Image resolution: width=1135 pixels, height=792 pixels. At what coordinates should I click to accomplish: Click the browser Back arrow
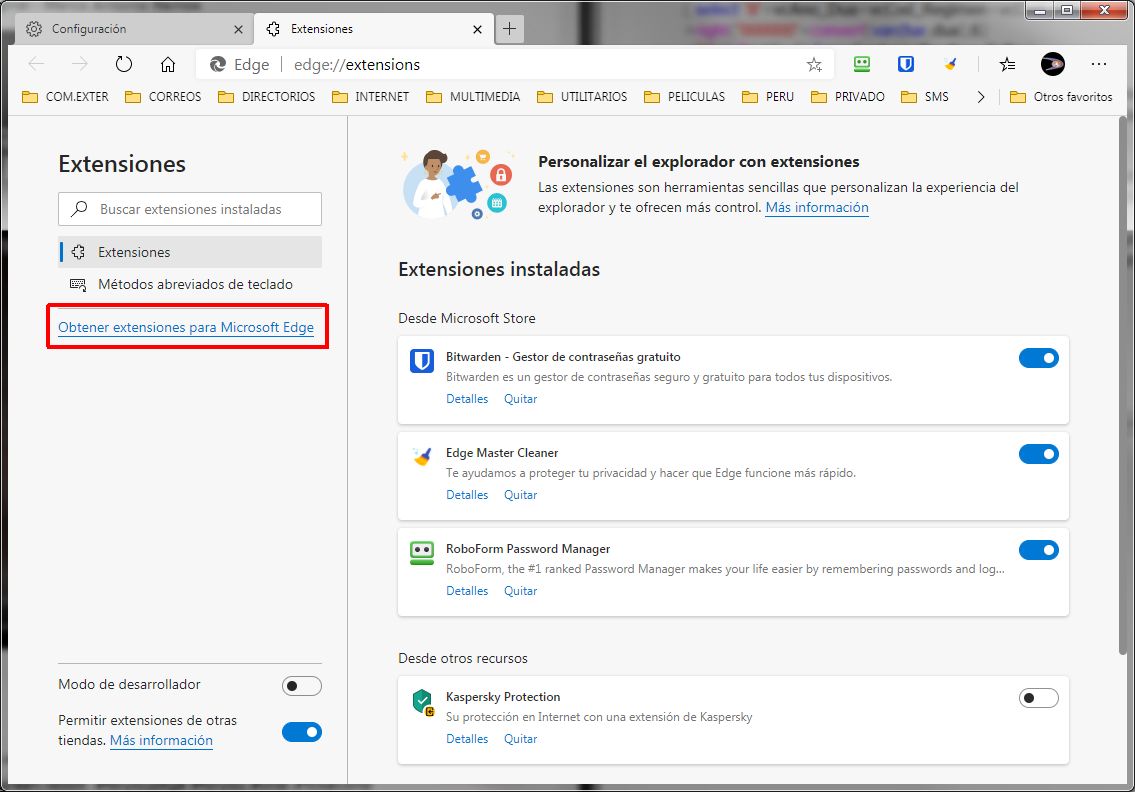[36, 64]
